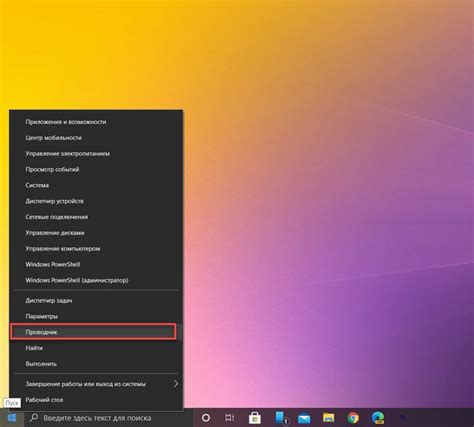Open Диспетчер устройств menu entry
This screenshot has width=474, height=427.
click(96, 201)
